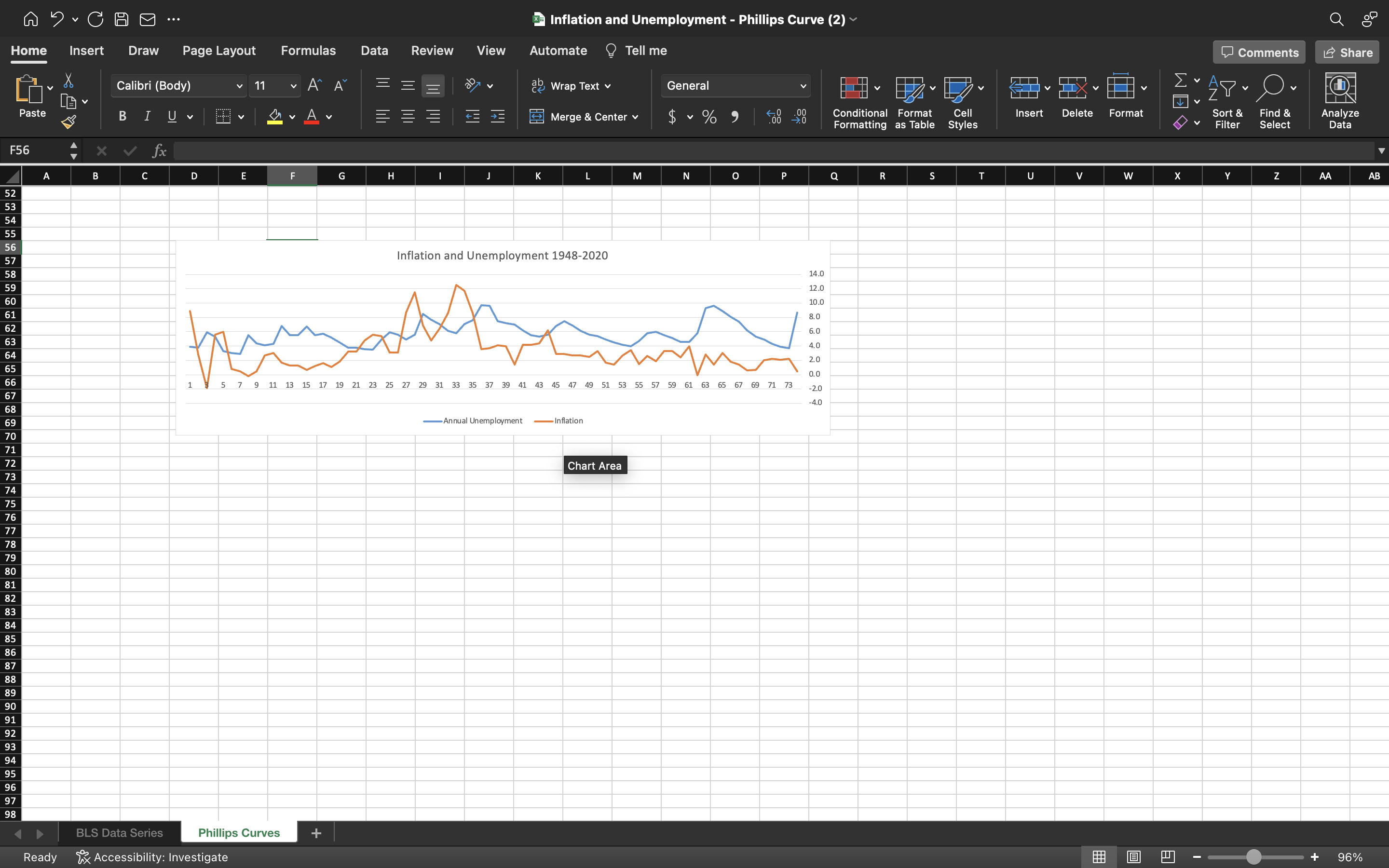Expand the General number format dropdown
Screen dimensions: 1389x868
803,86
